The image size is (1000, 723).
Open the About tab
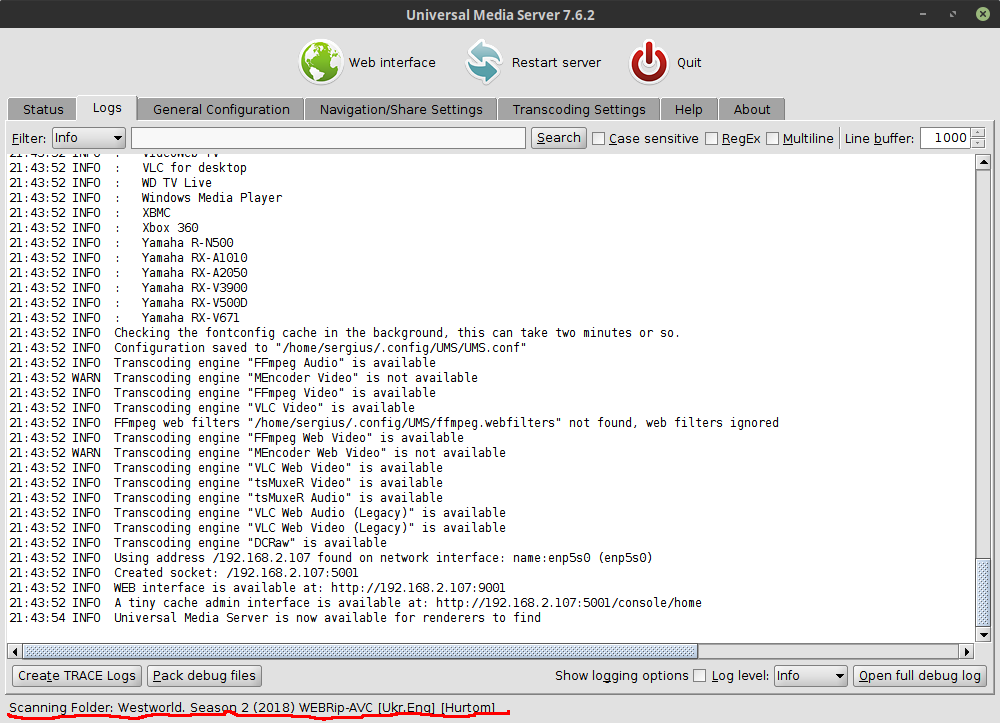click(x=751, y=109)
